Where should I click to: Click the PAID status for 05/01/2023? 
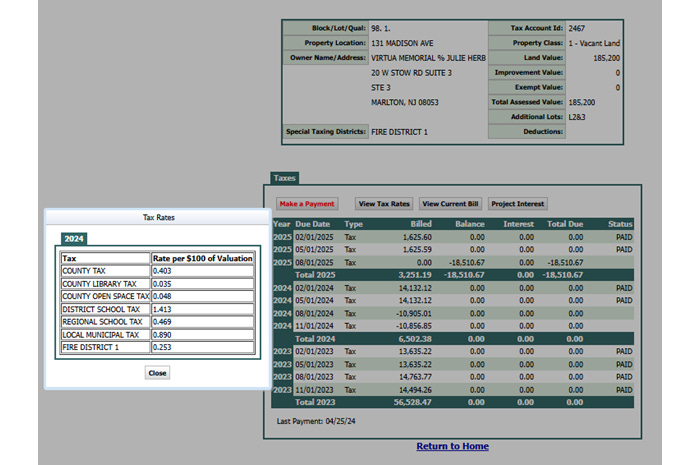pos(624,364)
